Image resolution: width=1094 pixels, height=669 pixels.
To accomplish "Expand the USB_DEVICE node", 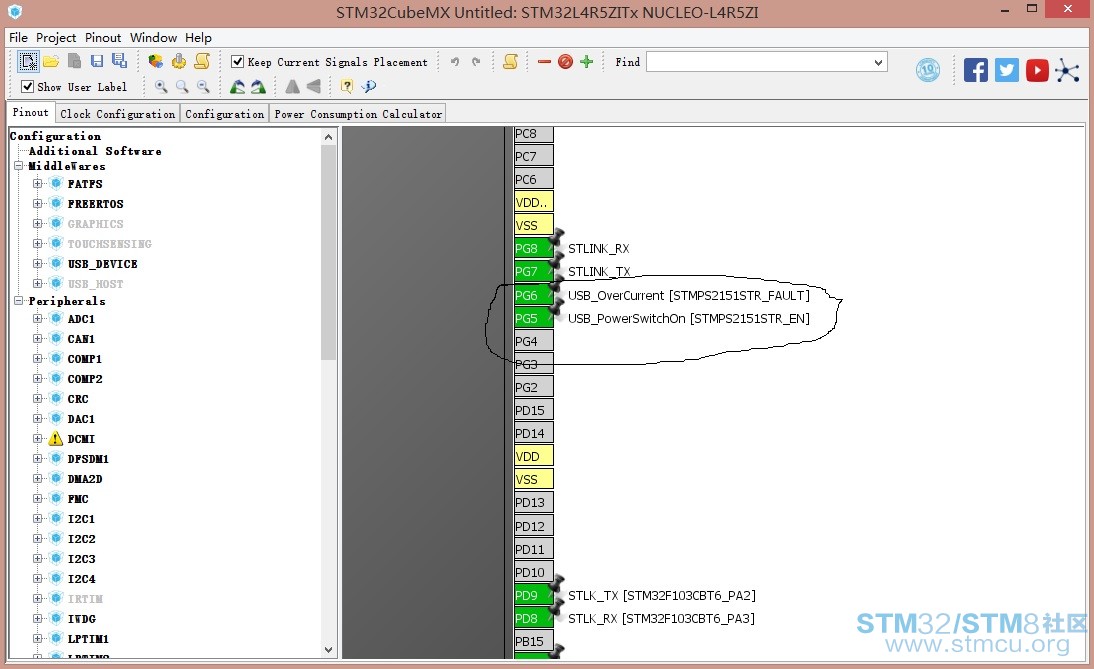I will pyautogui.click(x=38, y=264).
